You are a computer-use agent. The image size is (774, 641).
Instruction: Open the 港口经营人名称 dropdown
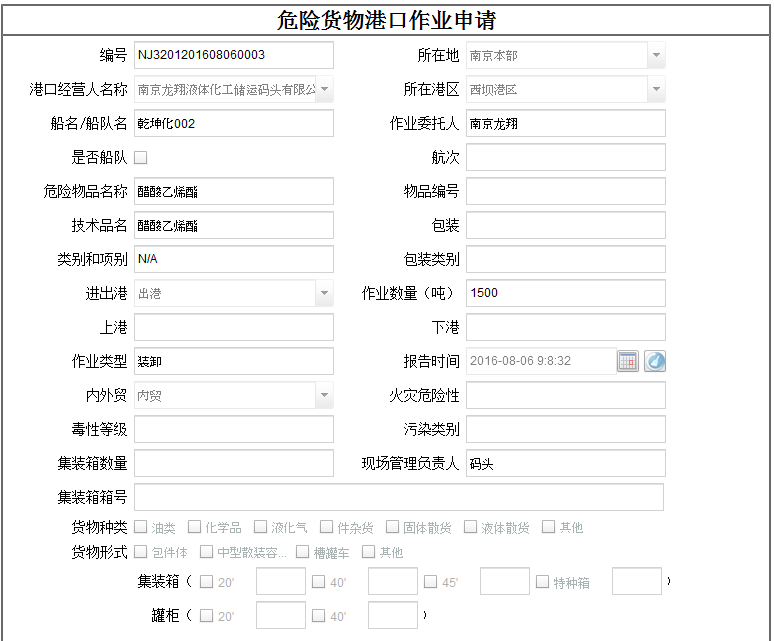click(324, 89)
